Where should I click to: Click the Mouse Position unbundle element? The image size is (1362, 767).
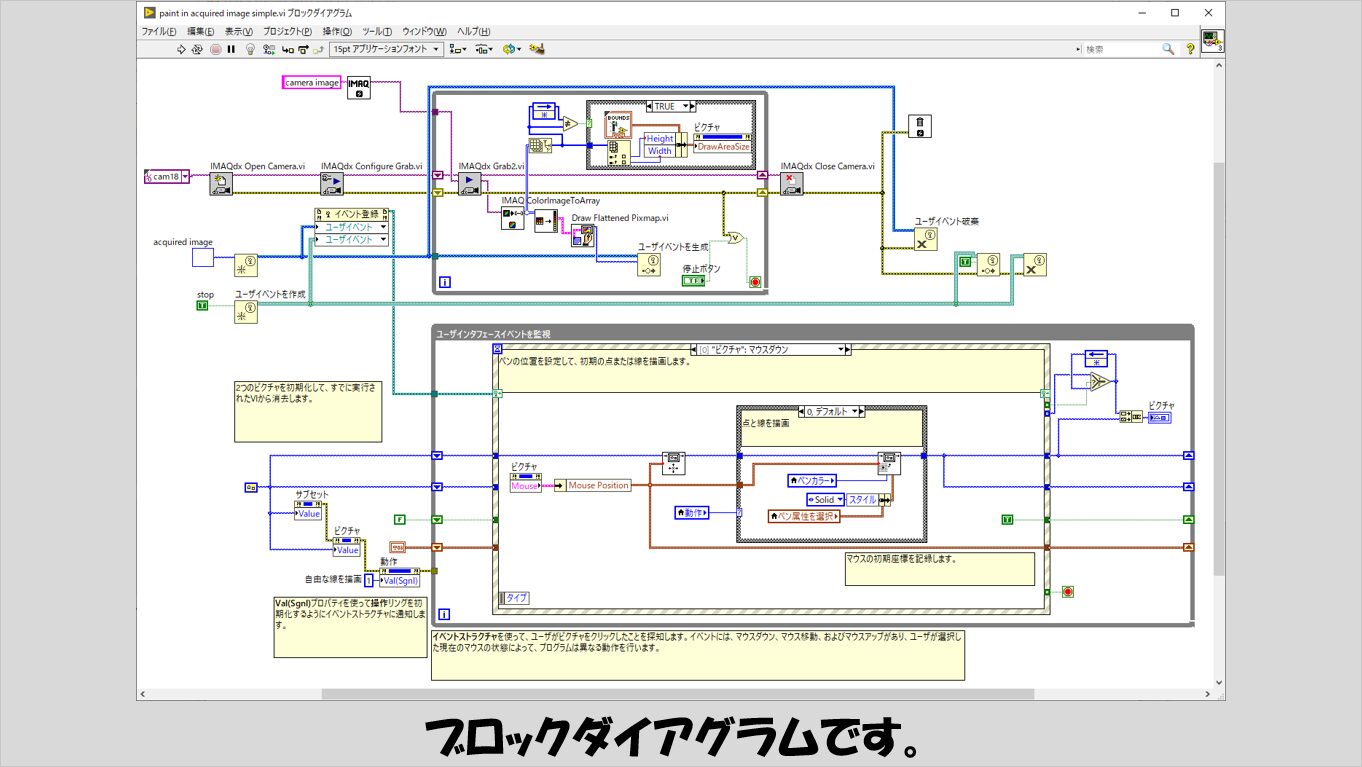[598, 485]
